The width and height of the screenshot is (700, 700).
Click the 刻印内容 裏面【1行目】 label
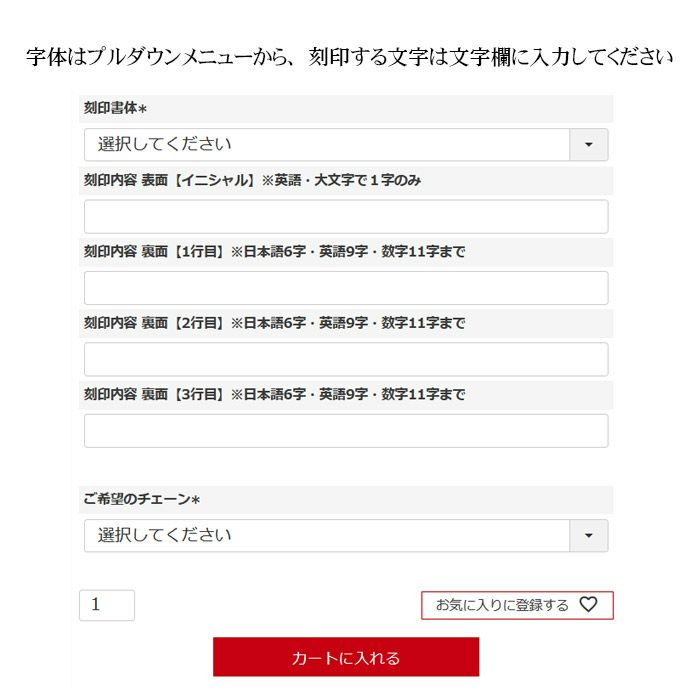[275, 251]
